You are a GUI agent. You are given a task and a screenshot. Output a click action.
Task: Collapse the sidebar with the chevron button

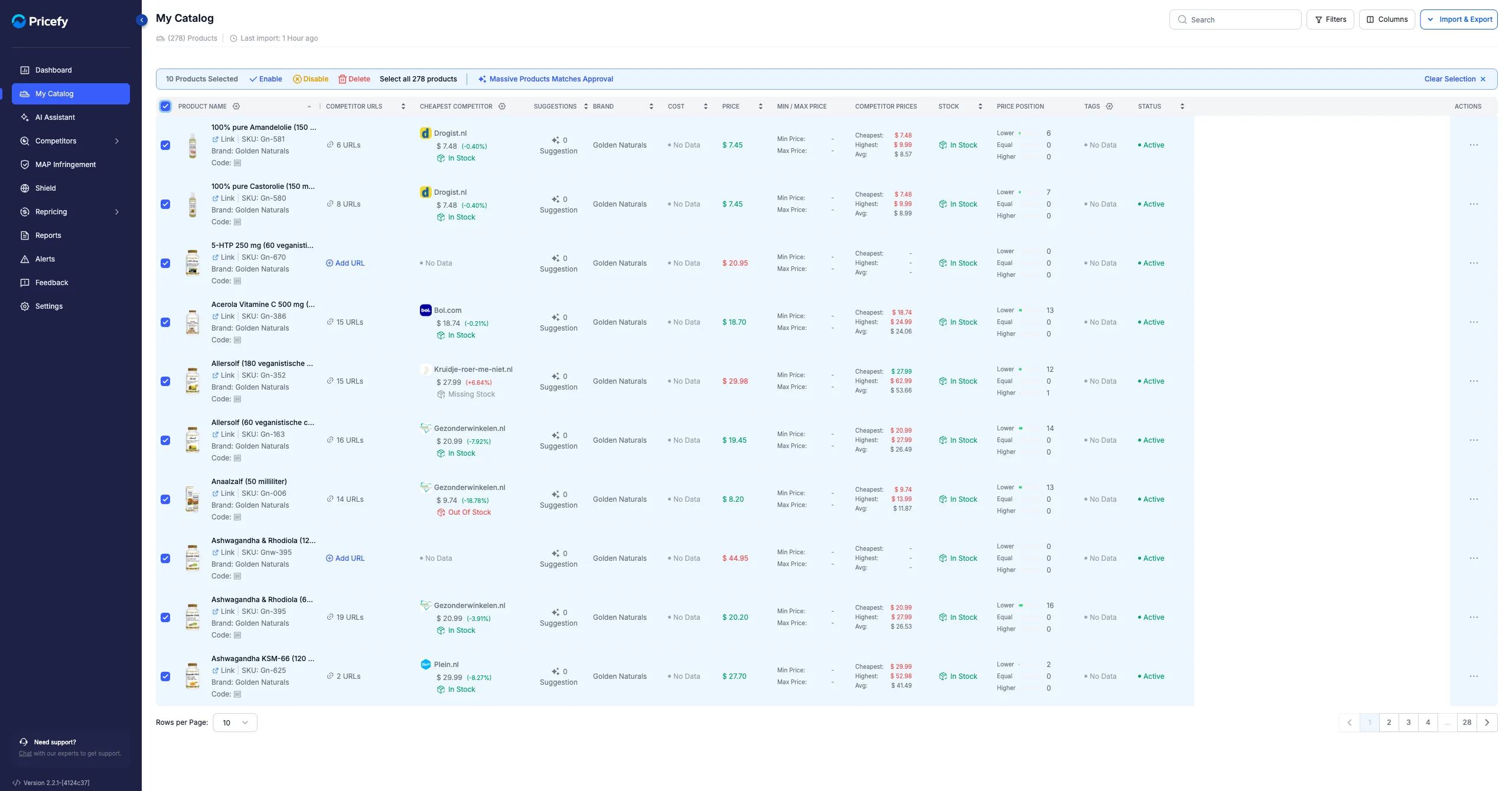tap(142, 20)
